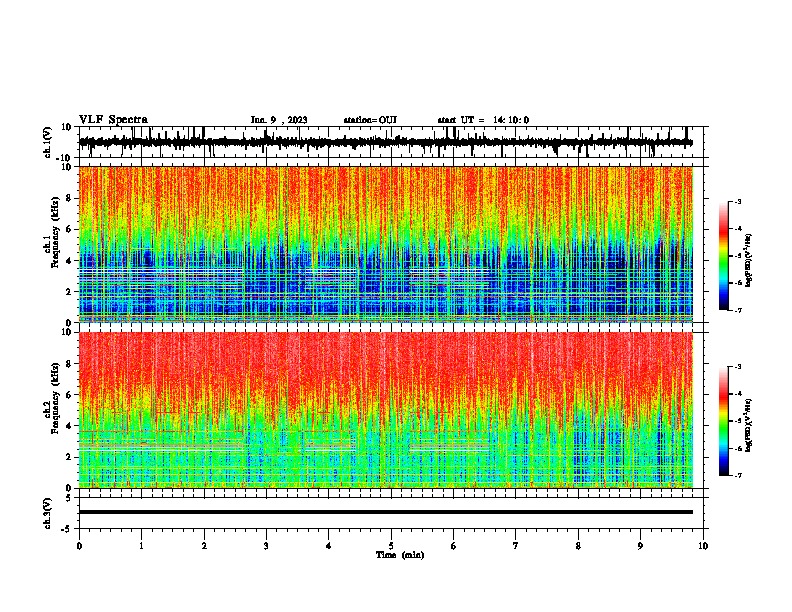Click the time axis tick label "2"
The width and height of the screenshot is (792, 612).
pos(204,546)
